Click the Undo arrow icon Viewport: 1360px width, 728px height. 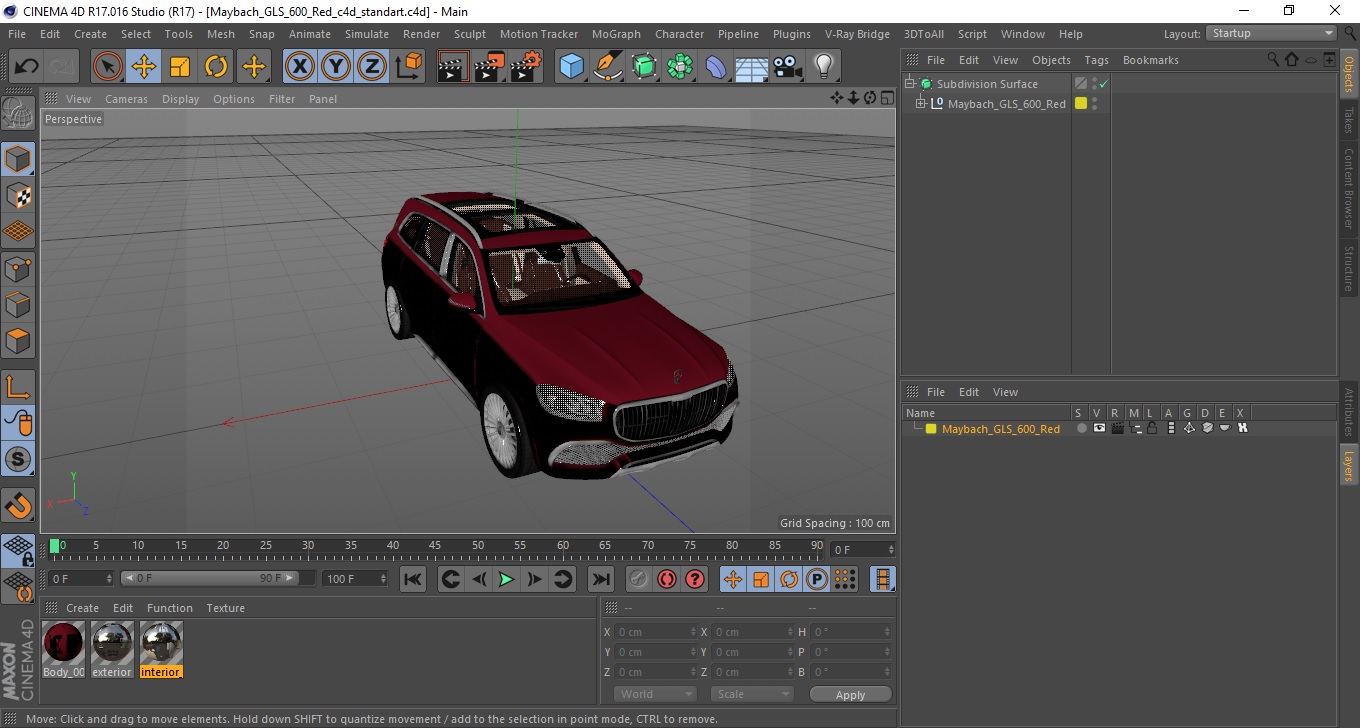coord(27,67)
